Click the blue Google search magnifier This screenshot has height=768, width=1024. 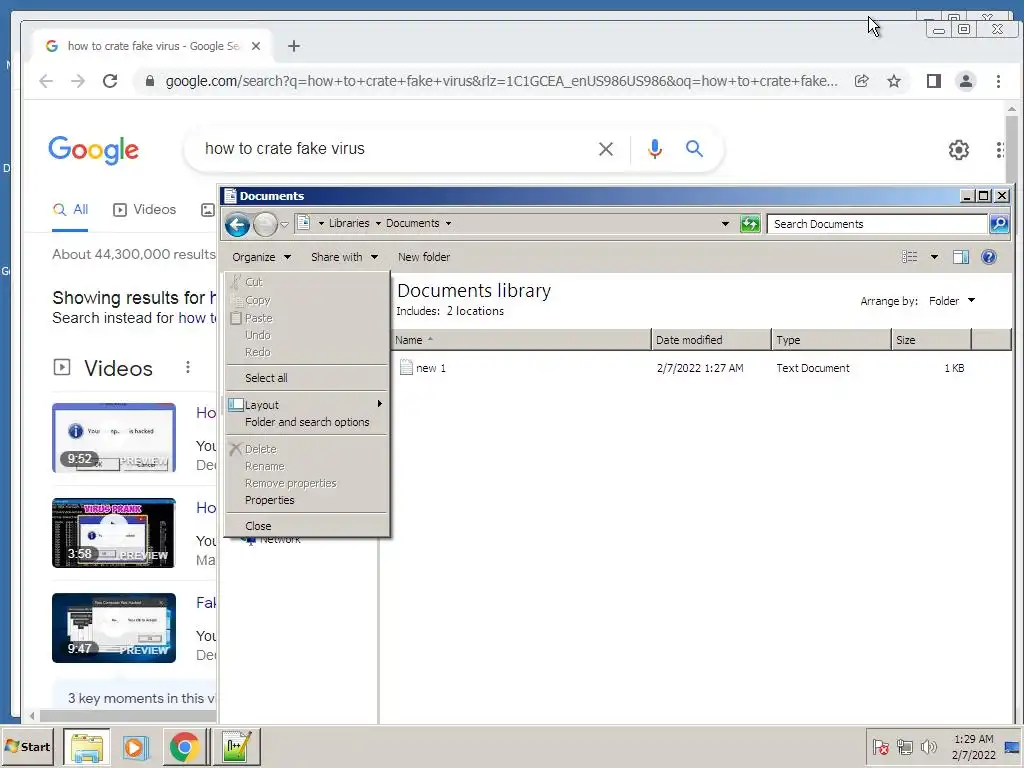point(694,149)
